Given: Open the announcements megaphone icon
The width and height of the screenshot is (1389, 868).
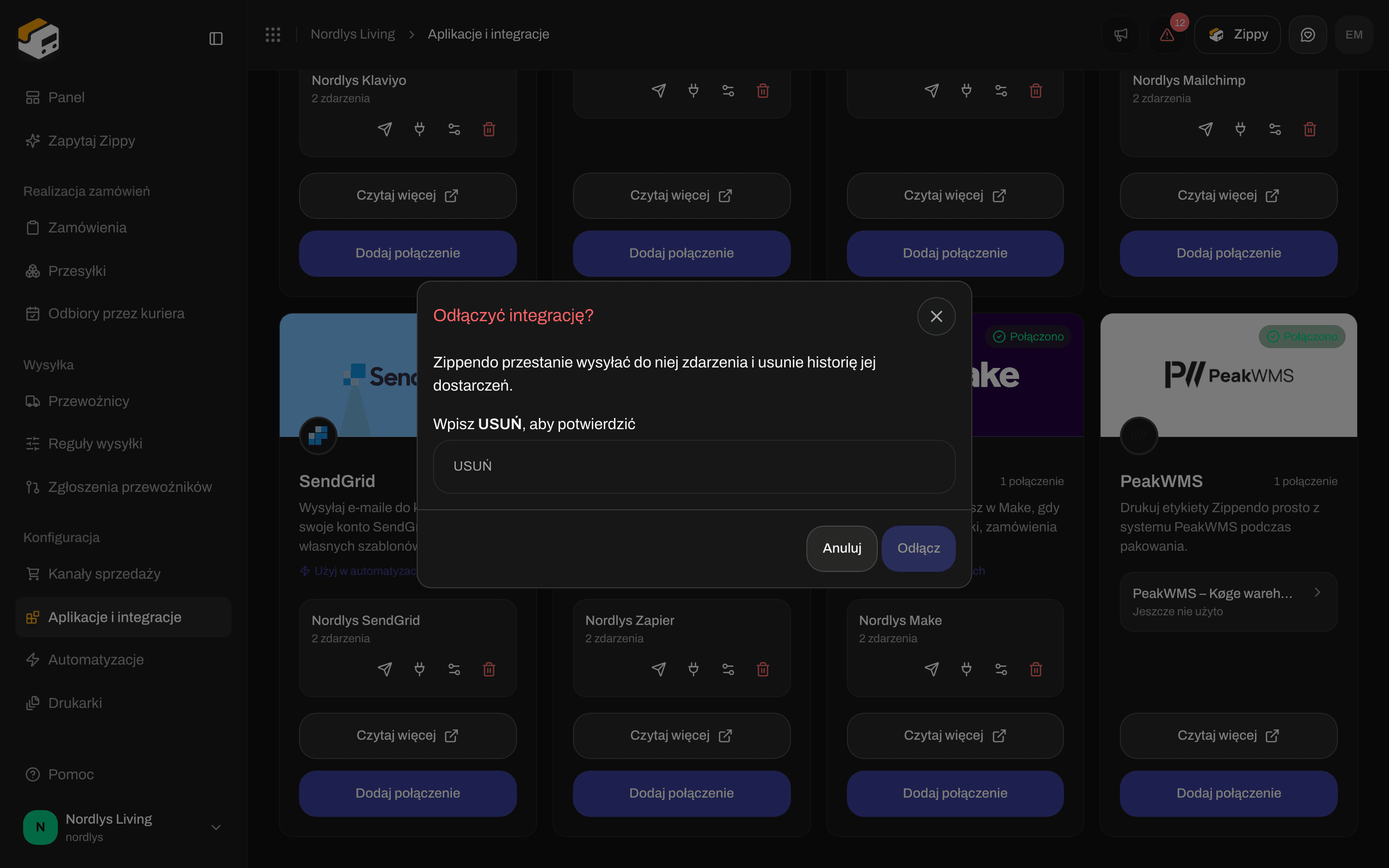Looking at the screenshot, I should [1120, 35].
